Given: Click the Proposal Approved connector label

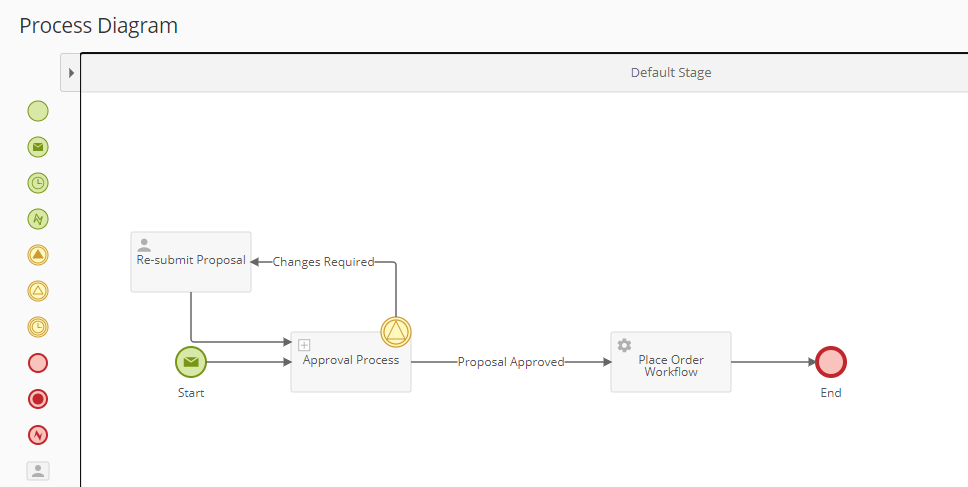Looking at the screenshot, I should point(511,362).
